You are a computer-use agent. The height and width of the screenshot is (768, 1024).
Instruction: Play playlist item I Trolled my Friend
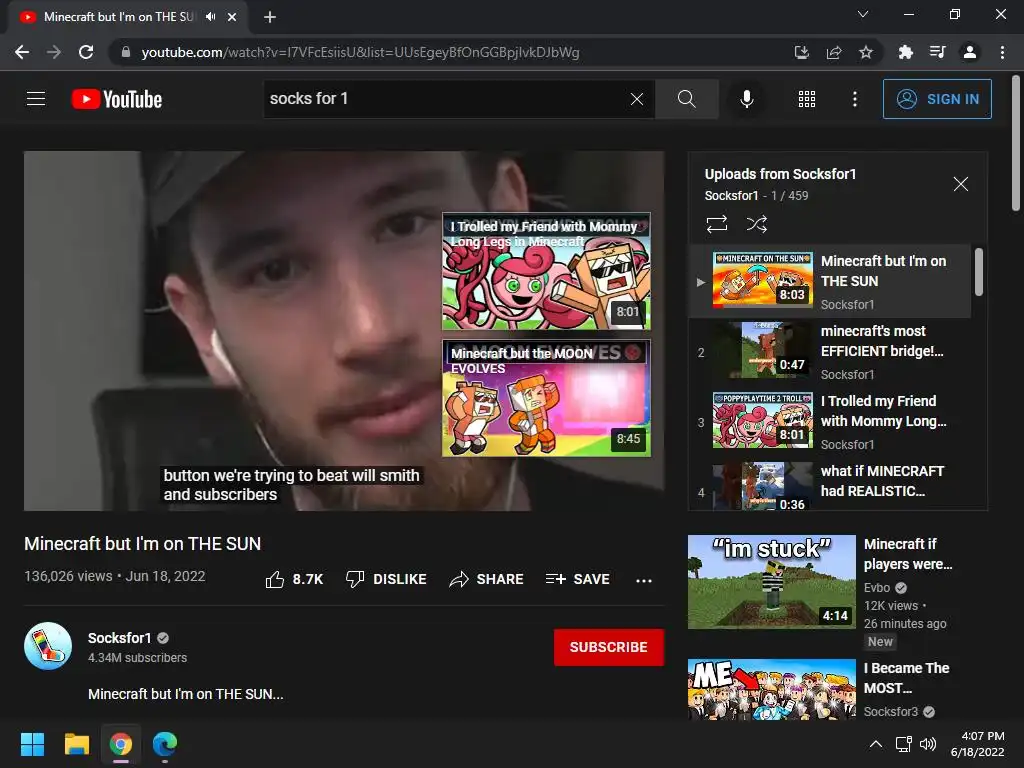(x=829, y=421)
